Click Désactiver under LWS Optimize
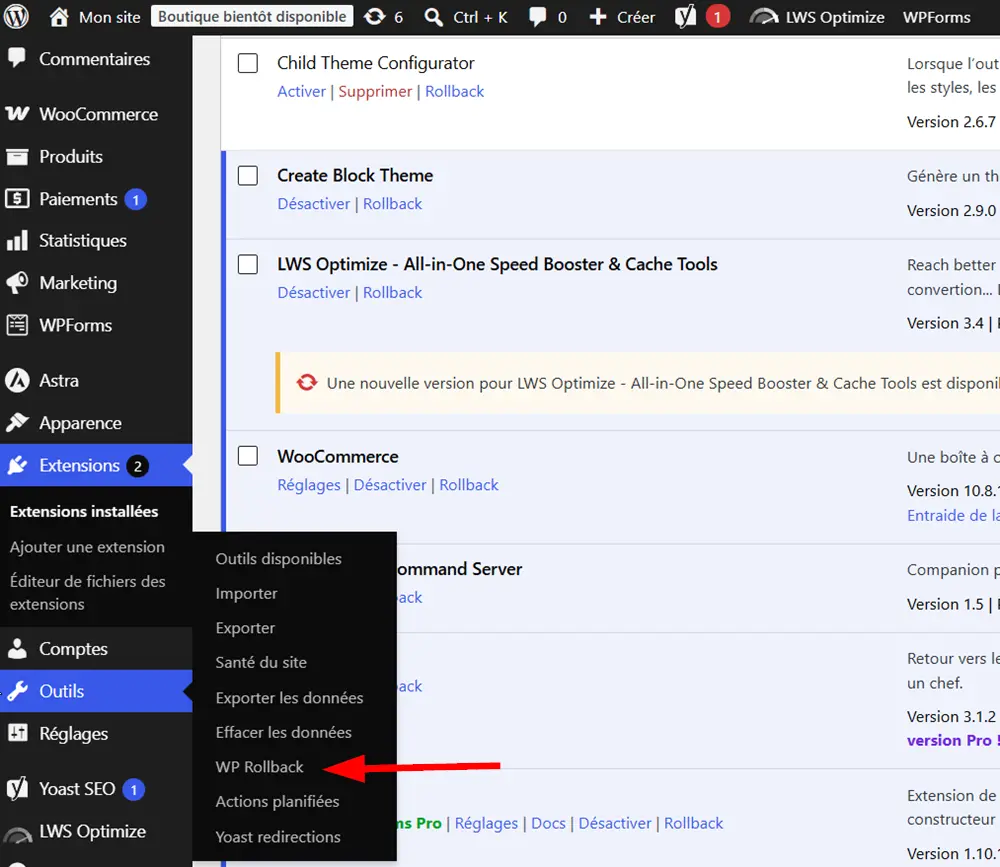Image resolution: width=1000 pixels, height=867 pixels. click(x=314, y=292)
